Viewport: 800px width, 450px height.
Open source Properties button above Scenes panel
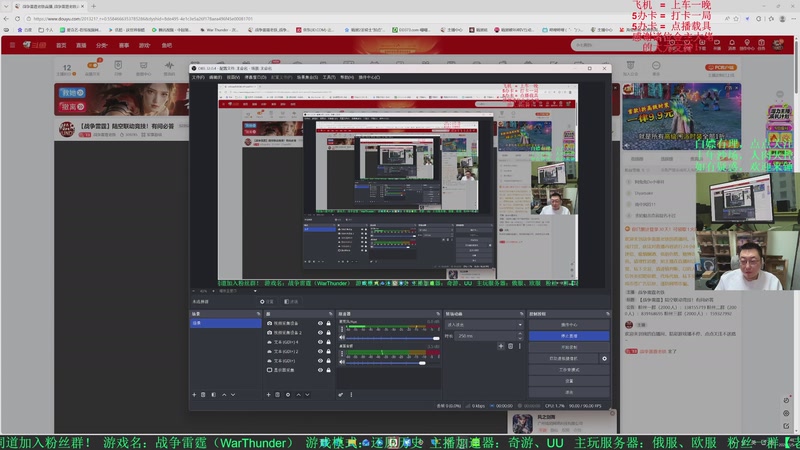pos(267,302)
